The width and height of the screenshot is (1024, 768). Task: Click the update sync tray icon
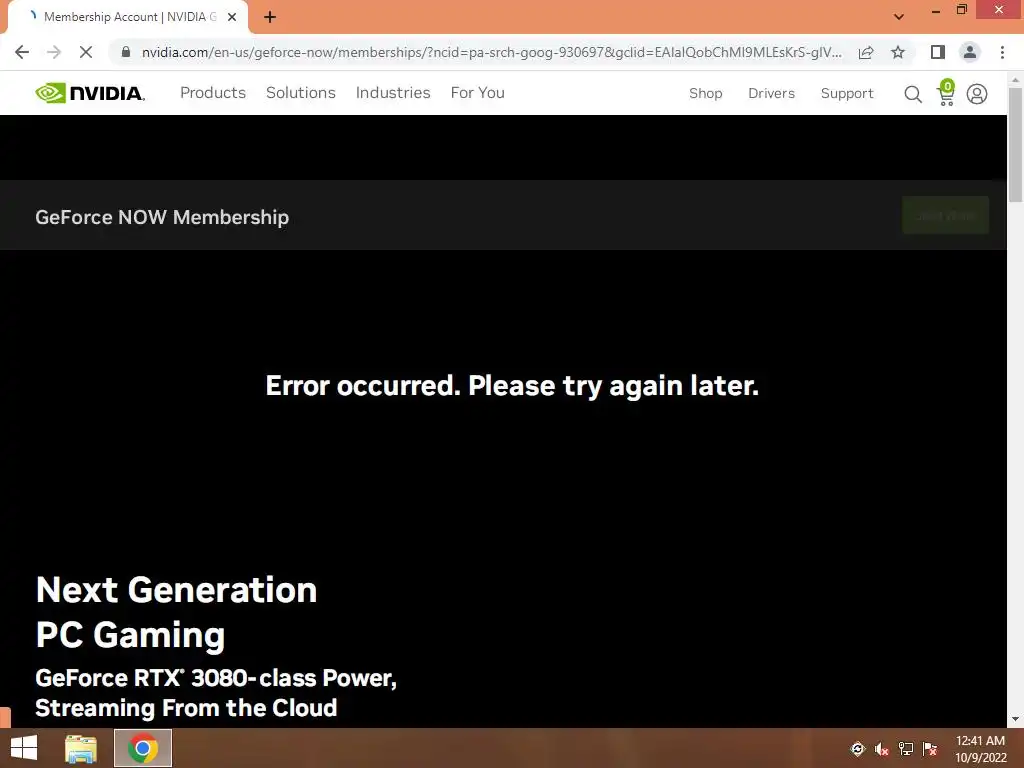pyautogui.click(x=857, y=749)
